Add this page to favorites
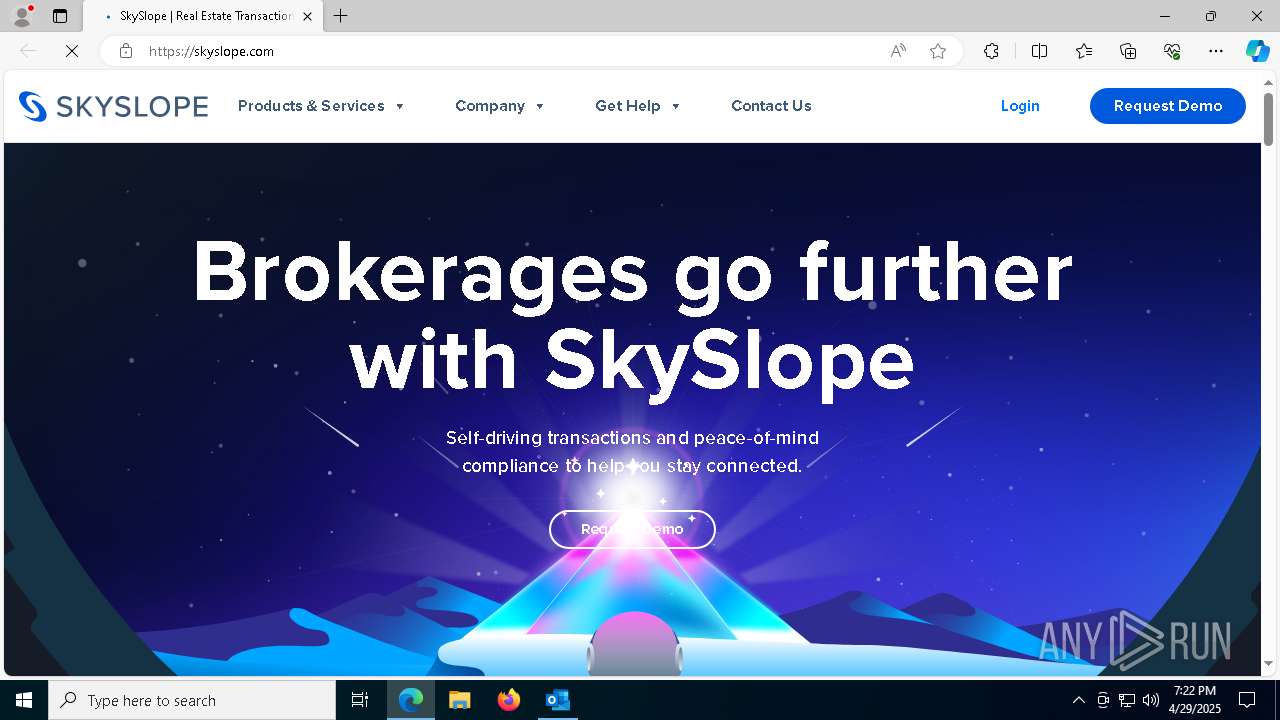 click(x=938, y=51)
